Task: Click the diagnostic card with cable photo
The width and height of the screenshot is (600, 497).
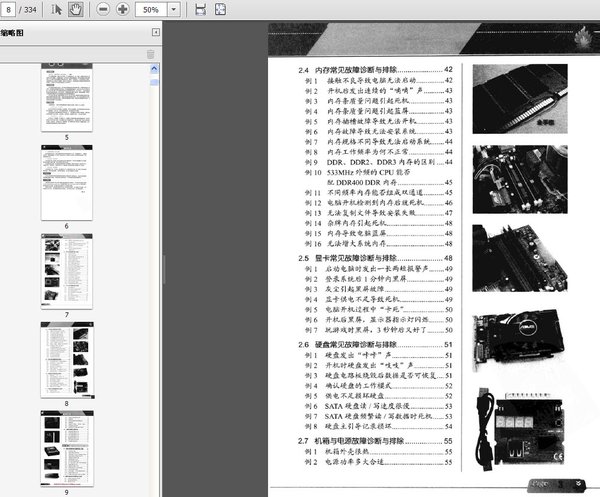Action: point(520,429)
